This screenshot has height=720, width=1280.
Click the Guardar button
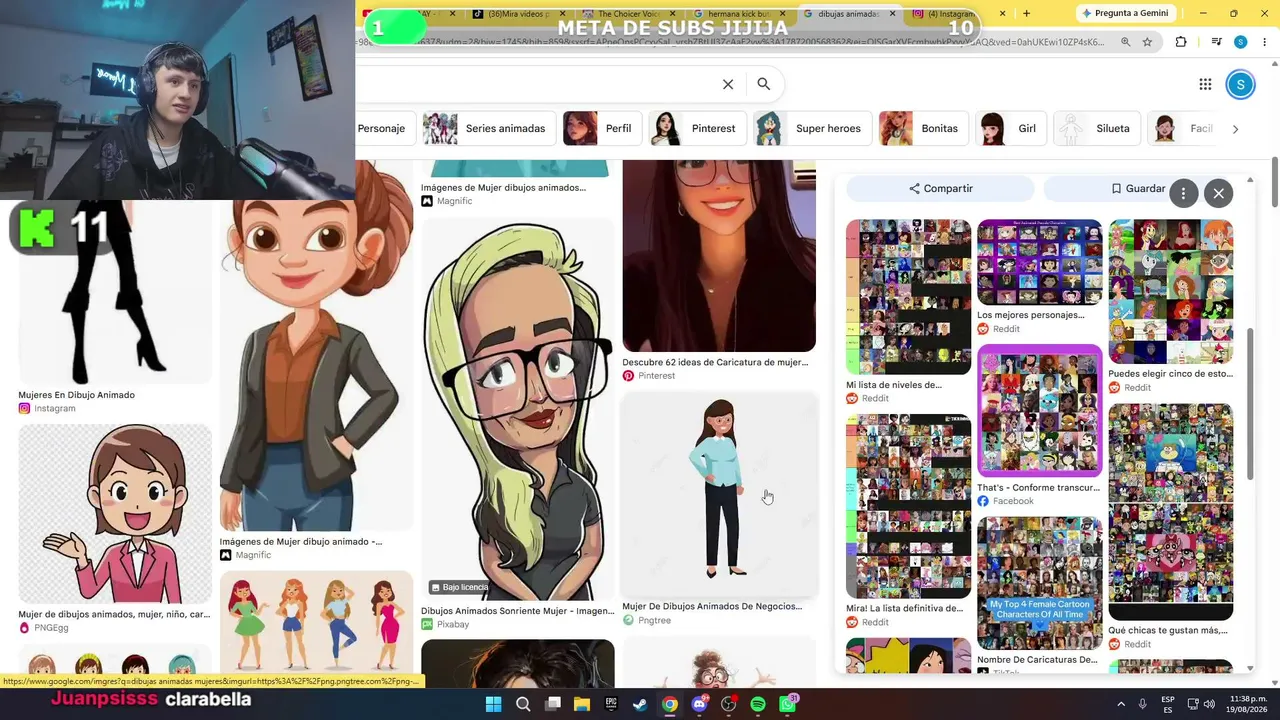[x=1138, y=188]
